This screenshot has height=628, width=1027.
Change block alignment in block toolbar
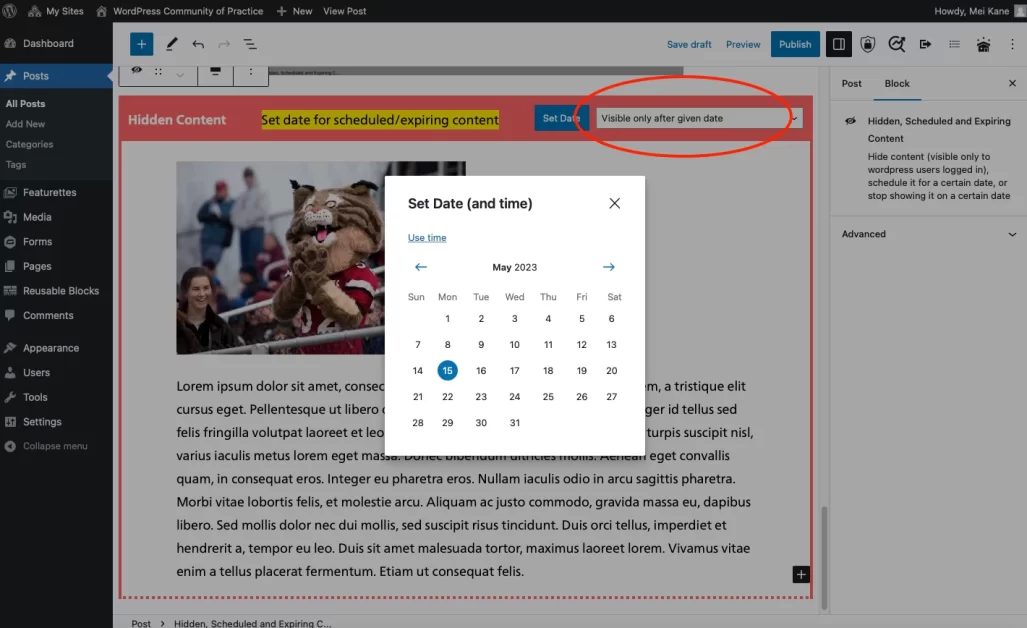[x=215, y=71]
